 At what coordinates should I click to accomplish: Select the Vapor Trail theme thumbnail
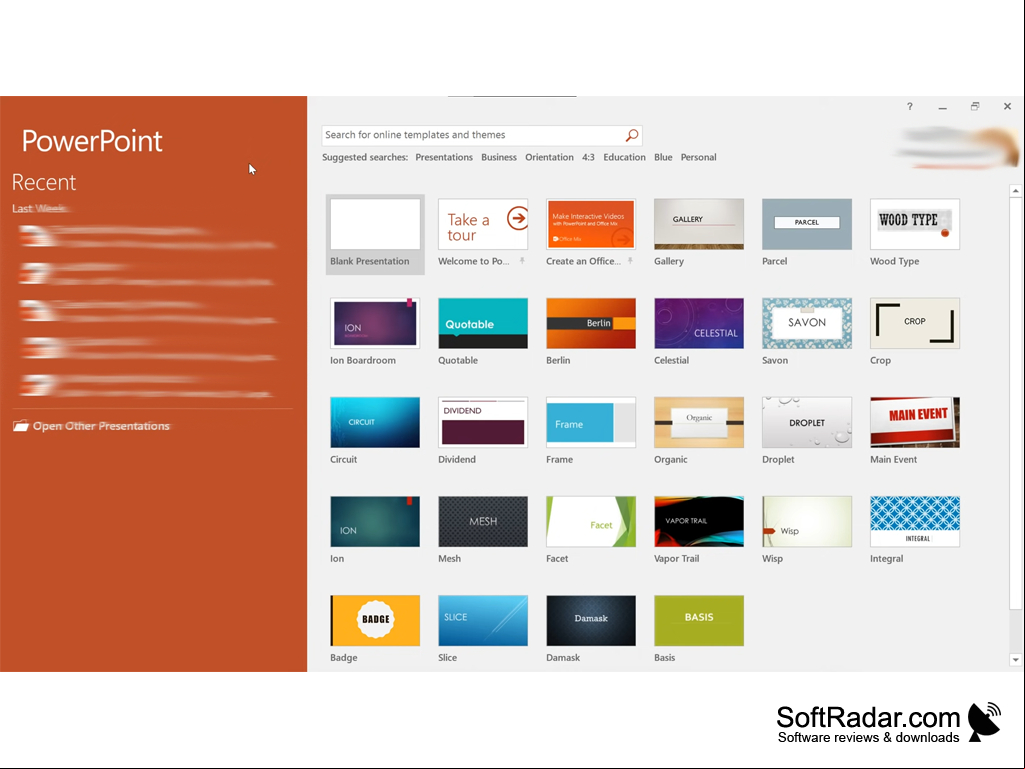click(x=699, y=521)
